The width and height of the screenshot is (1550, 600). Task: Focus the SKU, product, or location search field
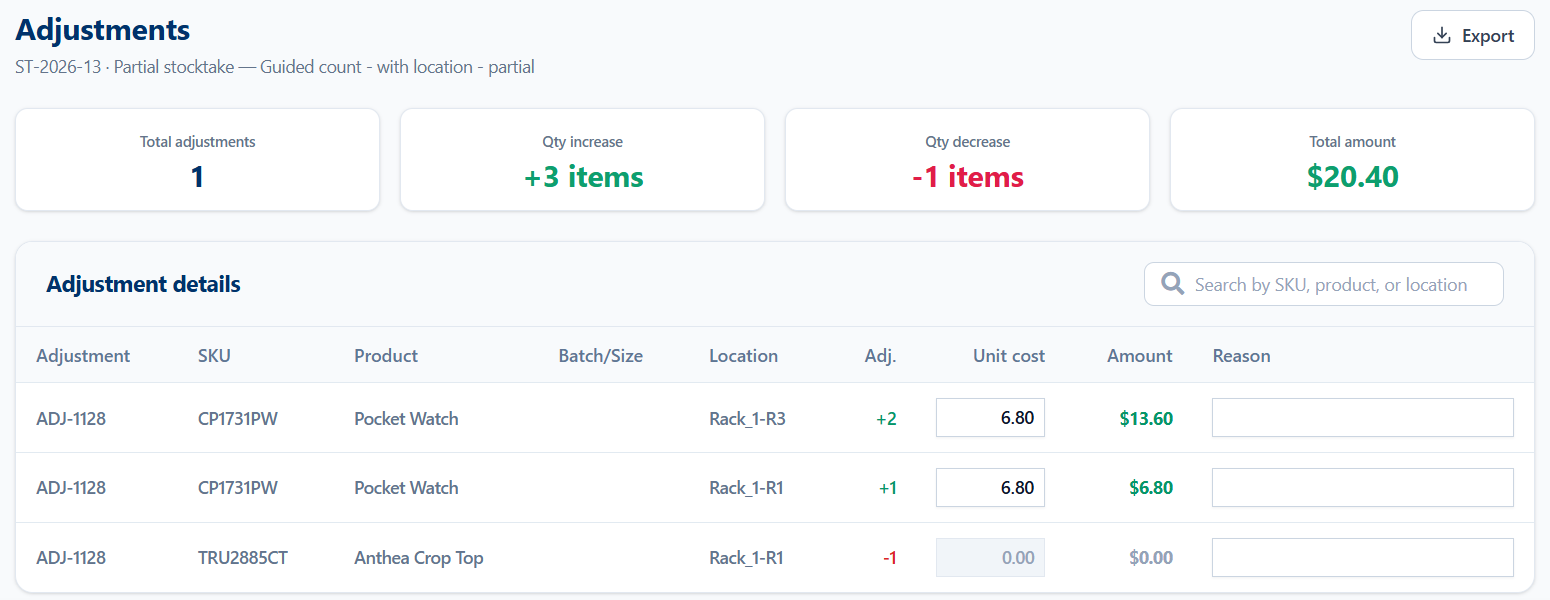coord(1323,284)
